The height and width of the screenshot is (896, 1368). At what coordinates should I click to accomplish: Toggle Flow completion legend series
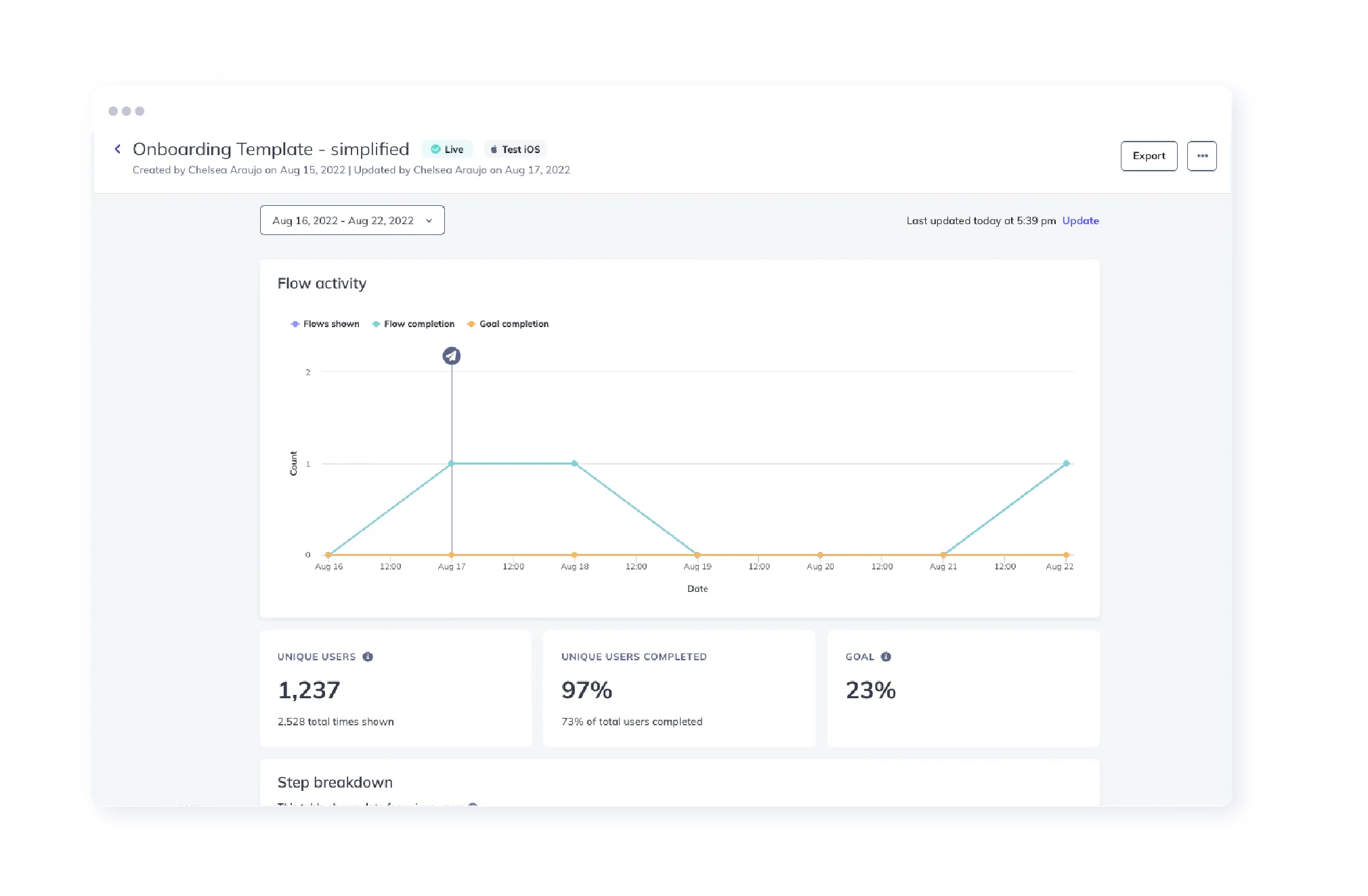pyautogui.click(x=413, y=324)
